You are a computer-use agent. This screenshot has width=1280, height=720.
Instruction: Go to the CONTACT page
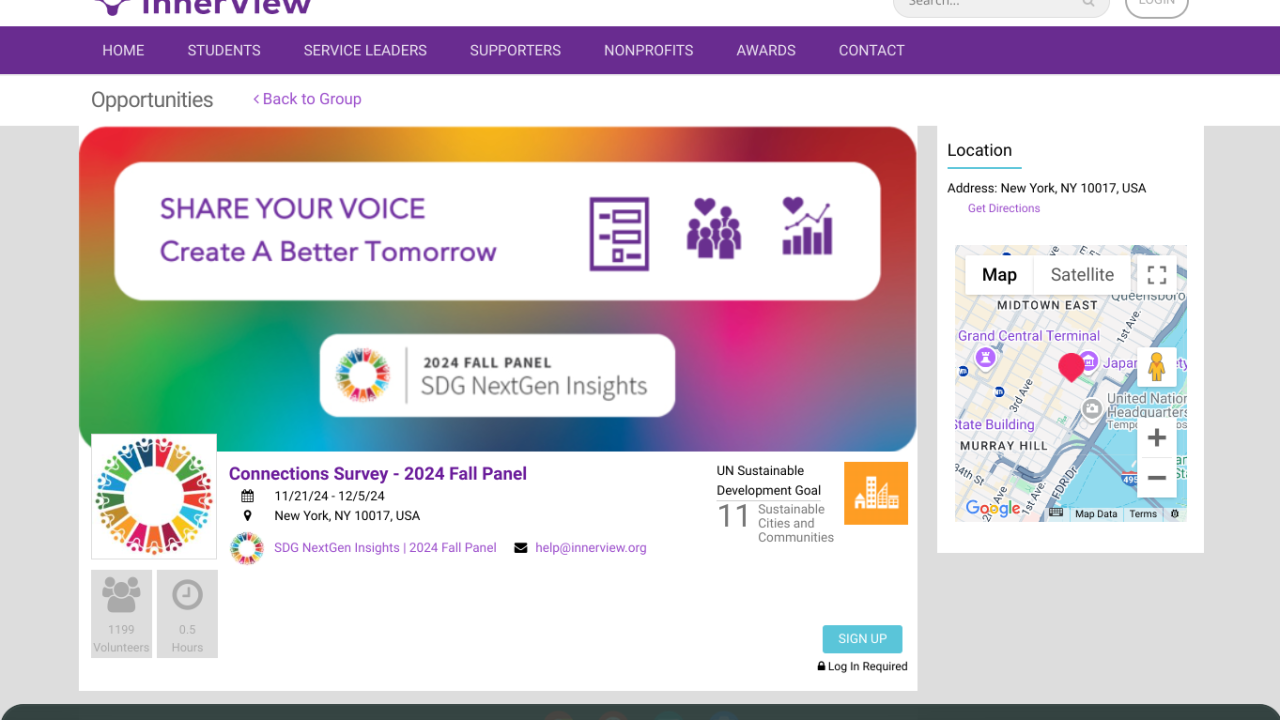pyautogui.click(x=872, y=50)
